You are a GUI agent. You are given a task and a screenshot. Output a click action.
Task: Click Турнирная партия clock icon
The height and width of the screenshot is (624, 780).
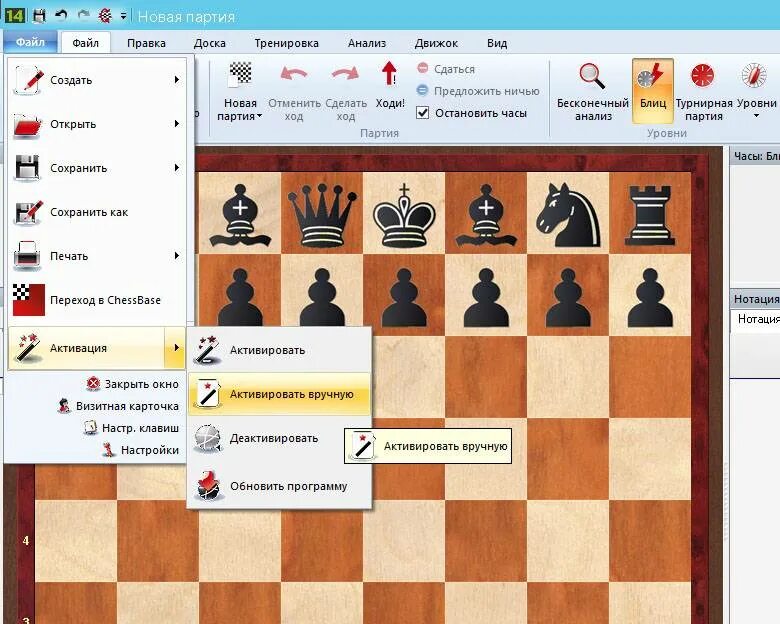coord(702,76)
